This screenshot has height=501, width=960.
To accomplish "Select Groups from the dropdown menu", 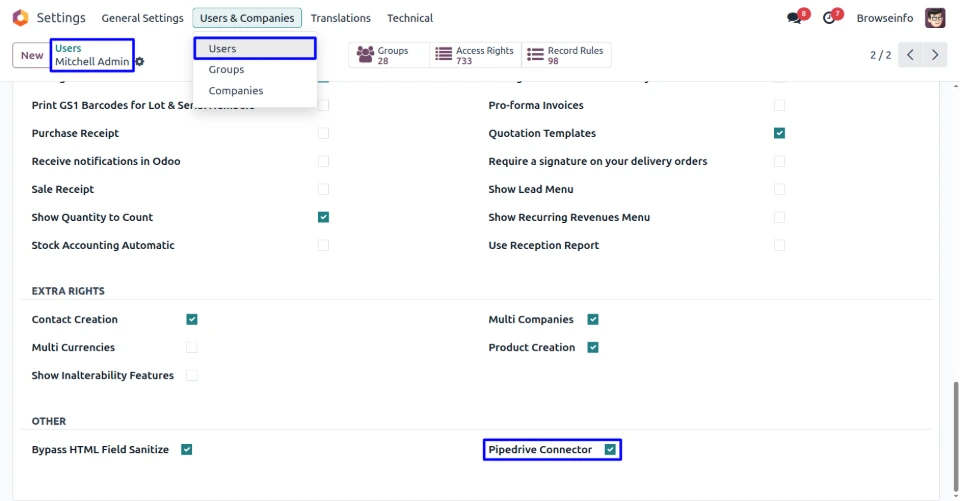I will pos(226,70).
